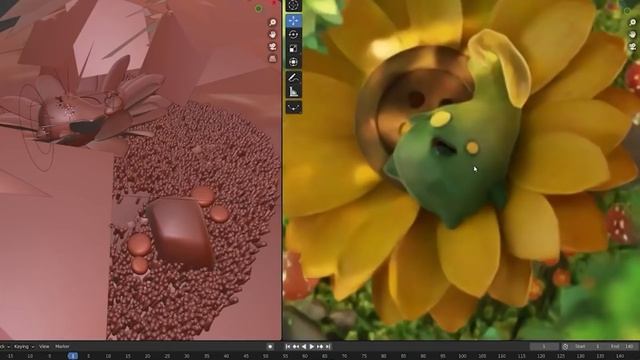
Task: Jump to the end frame of the timeline
Action: [328, 347]
